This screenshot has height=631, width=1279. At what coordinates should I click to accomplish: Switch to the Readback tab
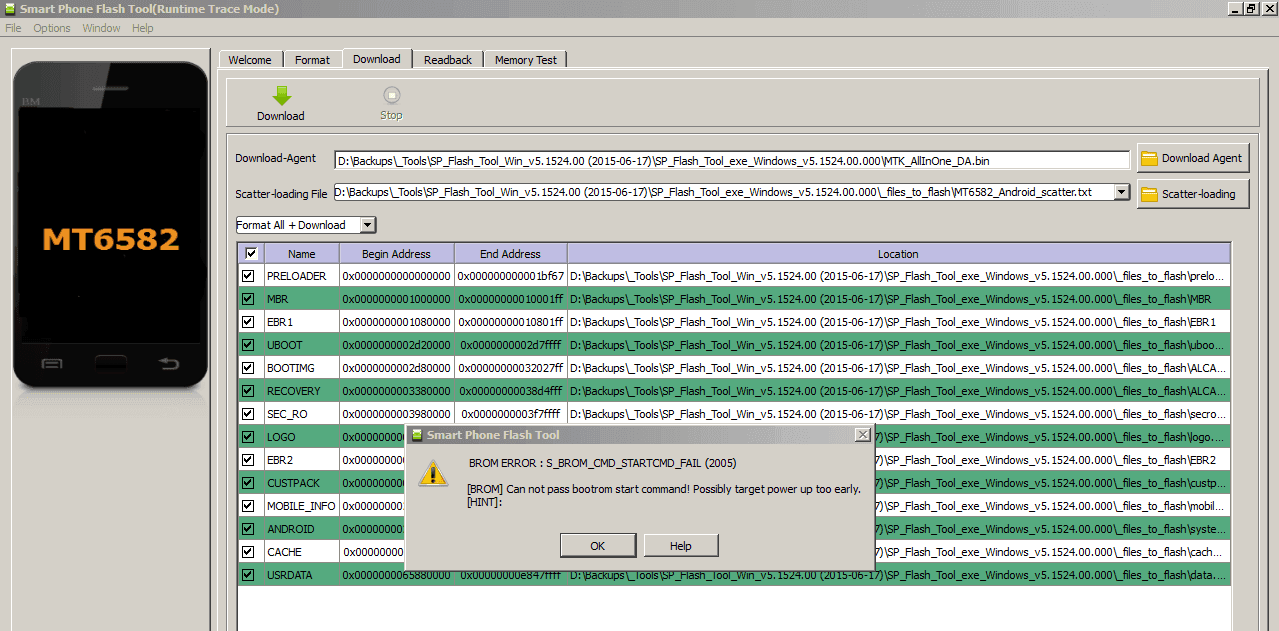pos(448,60)
